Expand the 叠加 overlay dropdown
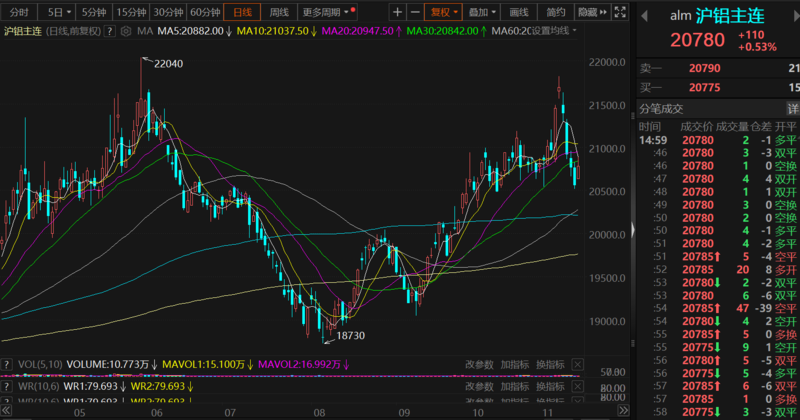This screenshot has height=420, width=800. pos(481,13)
